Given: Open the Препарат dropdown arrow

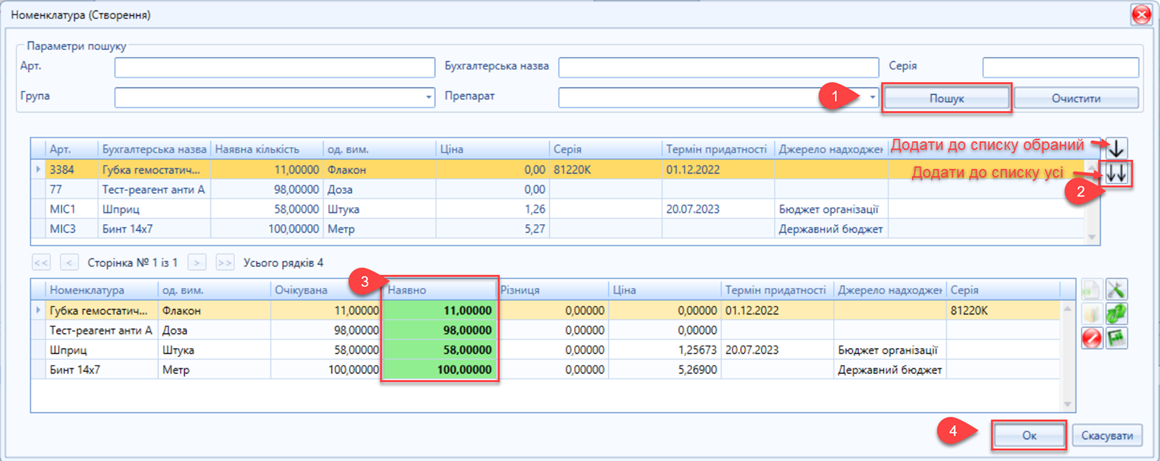Looking at the screenshot, I should [x=872, y=98].
